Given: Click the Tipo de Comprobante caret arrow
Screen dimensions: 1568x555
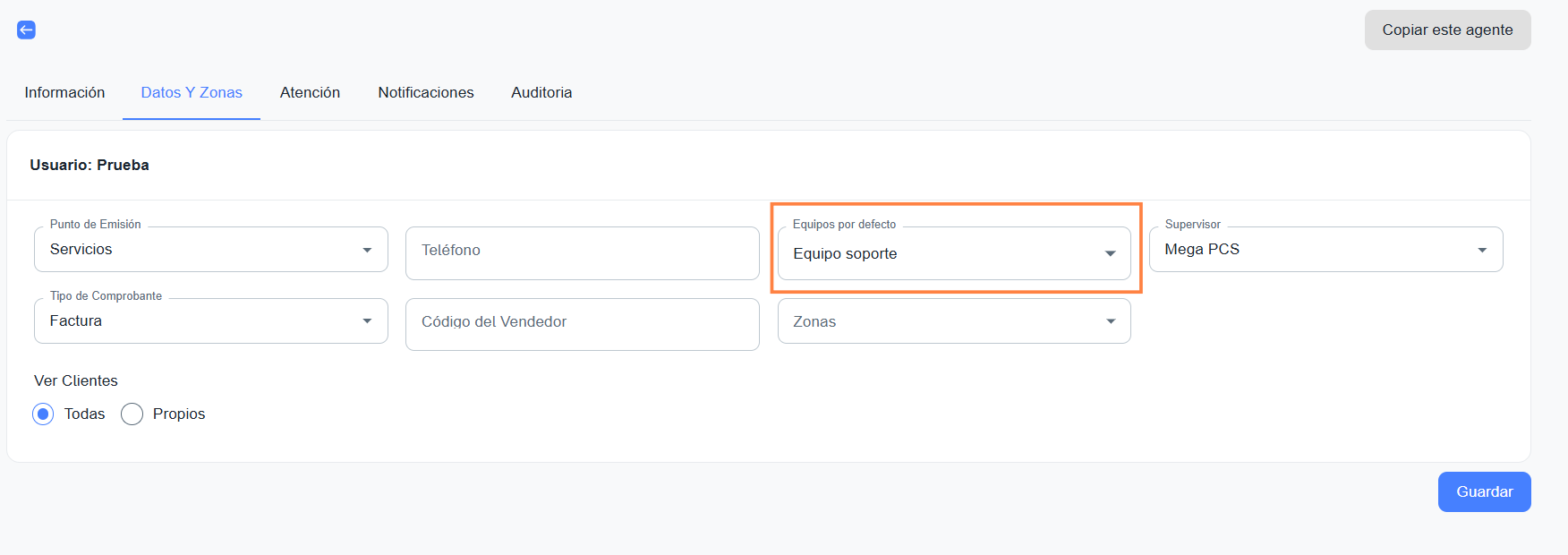Looking at the screenshot, I should (367, 321).
